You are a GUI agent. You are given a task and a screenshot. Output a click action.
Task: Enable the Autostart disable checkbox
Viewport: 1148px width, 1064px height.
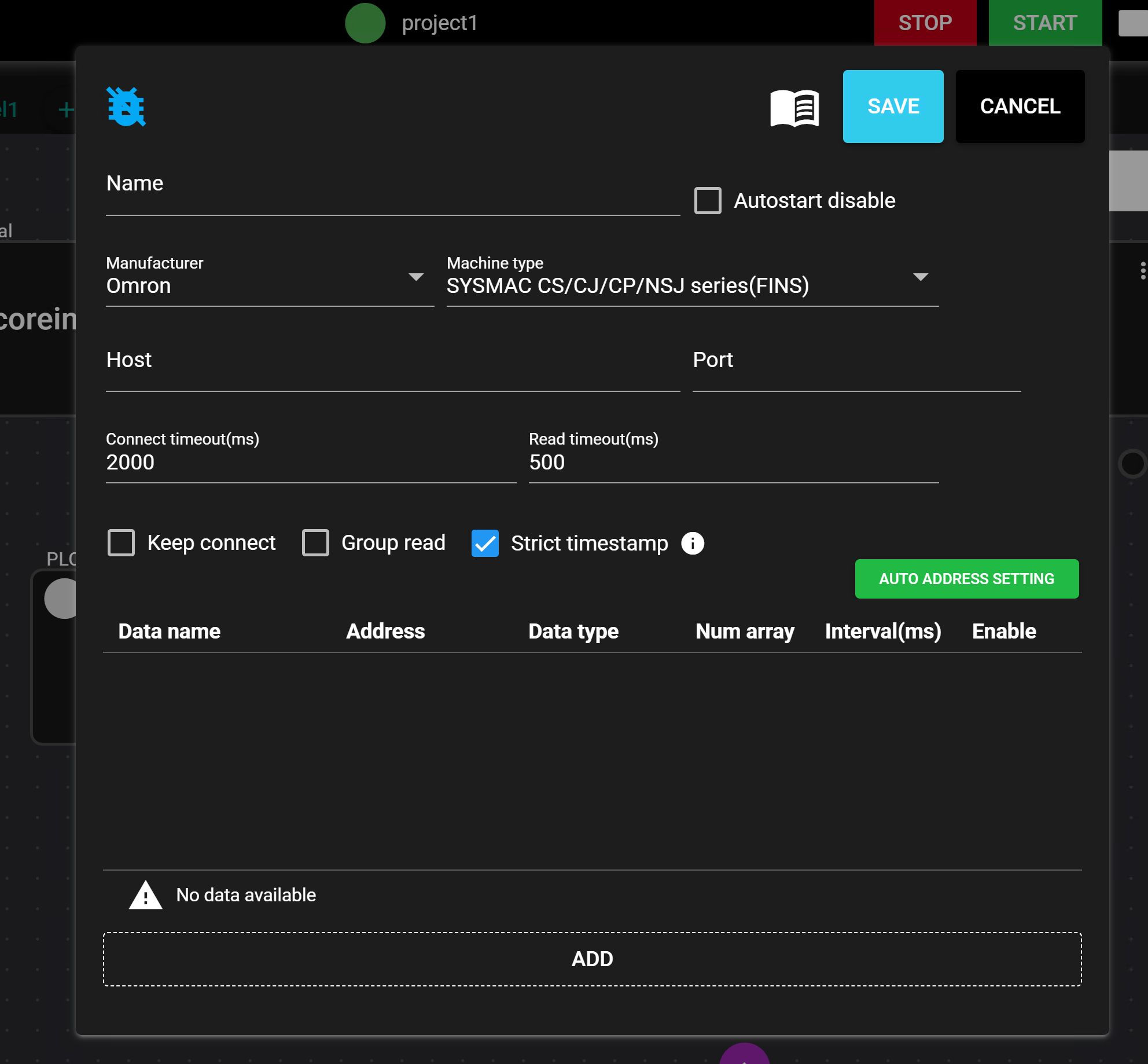pos(708,200)
